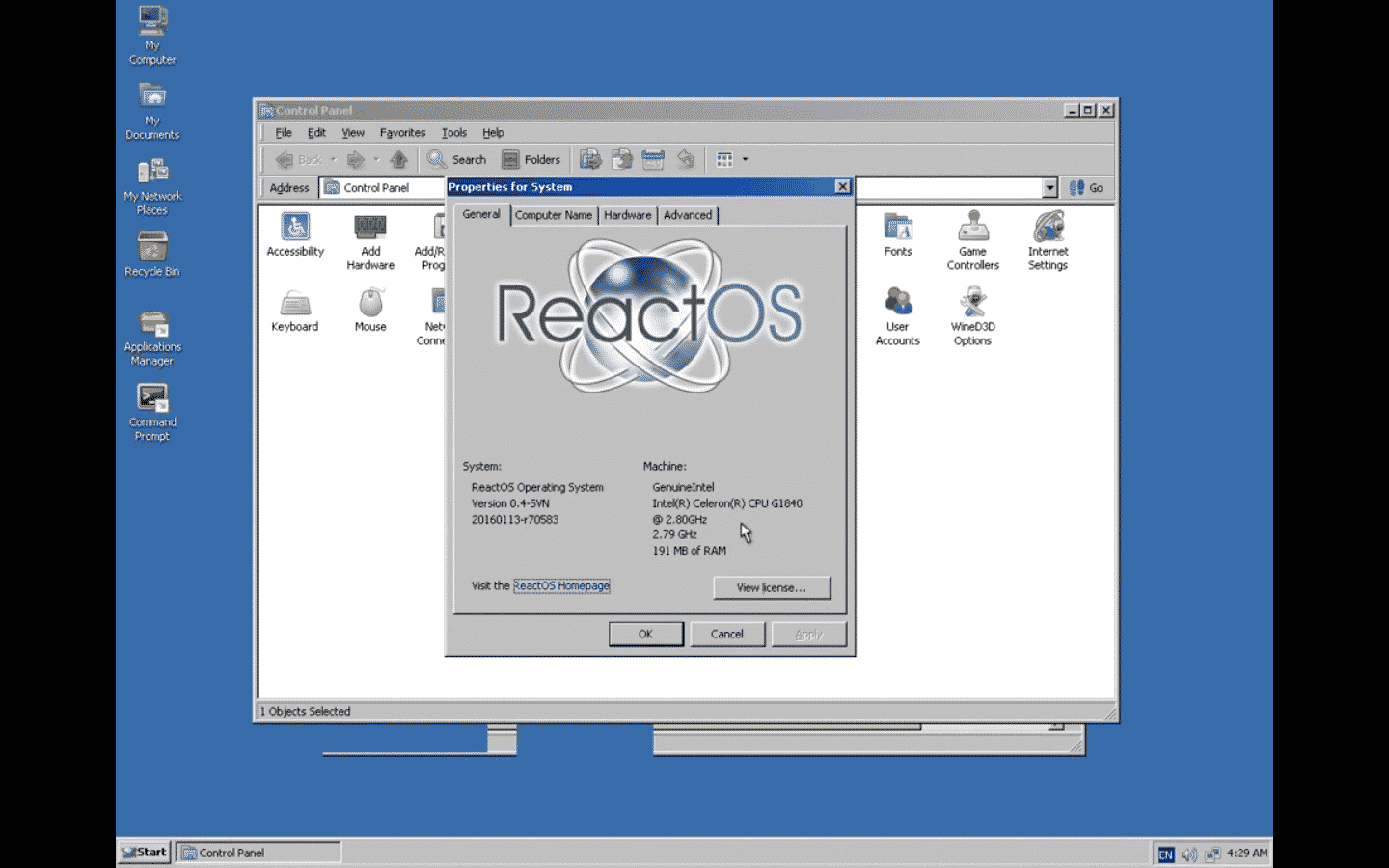Click the volume speaker tray icon

click(x=1189, y=854)
